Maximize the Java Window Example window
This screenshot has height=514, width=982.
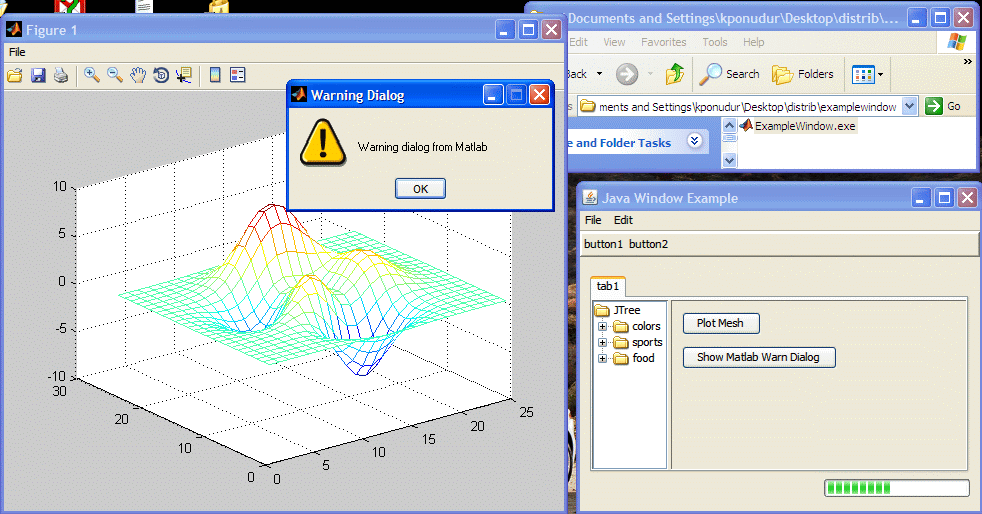click(944, 198)
